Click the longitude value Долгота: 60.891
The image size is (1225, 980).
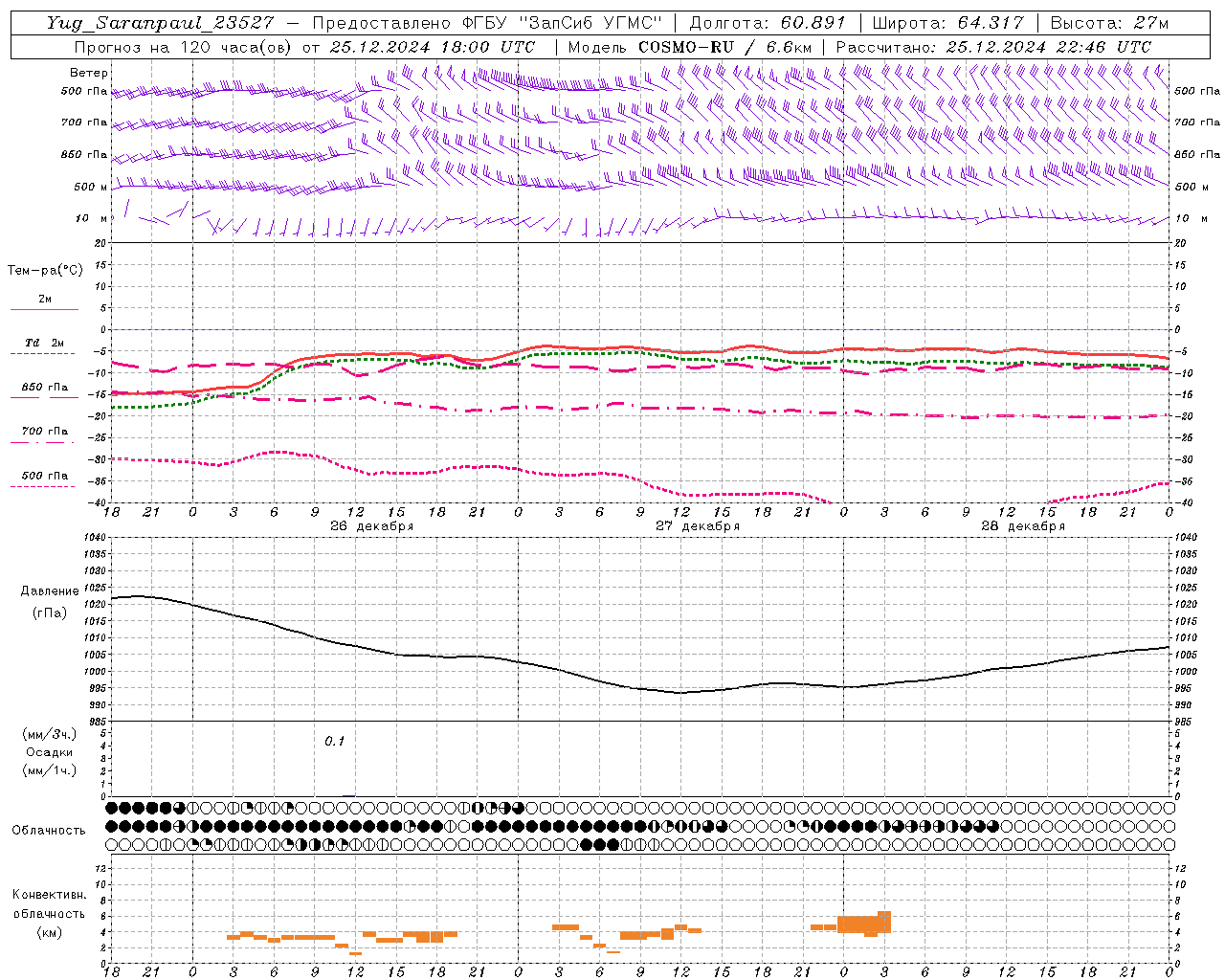[x=768, y=23]
